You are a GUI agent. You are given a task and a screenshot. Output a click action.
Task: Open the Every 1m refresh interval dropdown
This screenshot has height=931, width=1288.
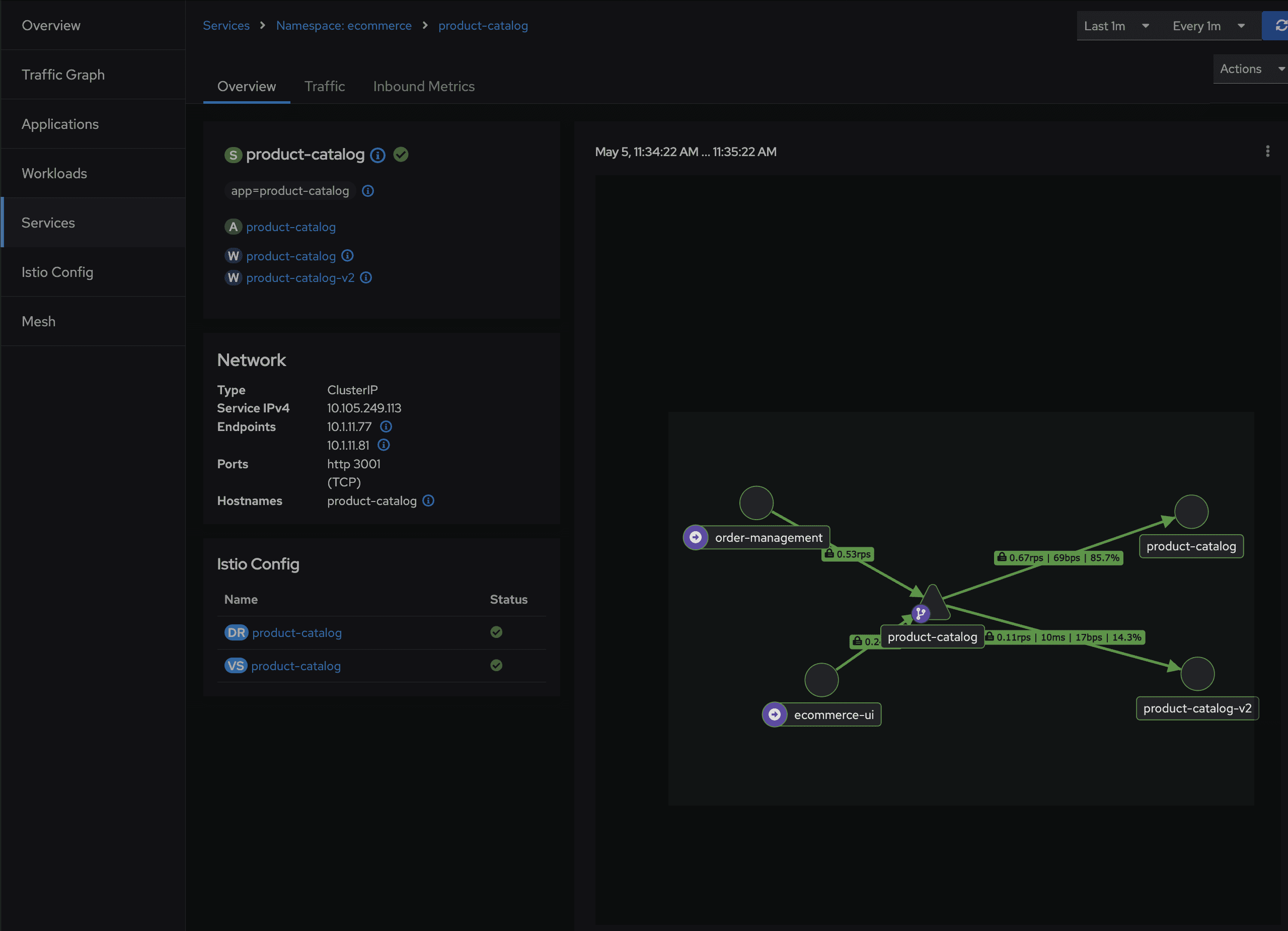(1209, 26)
